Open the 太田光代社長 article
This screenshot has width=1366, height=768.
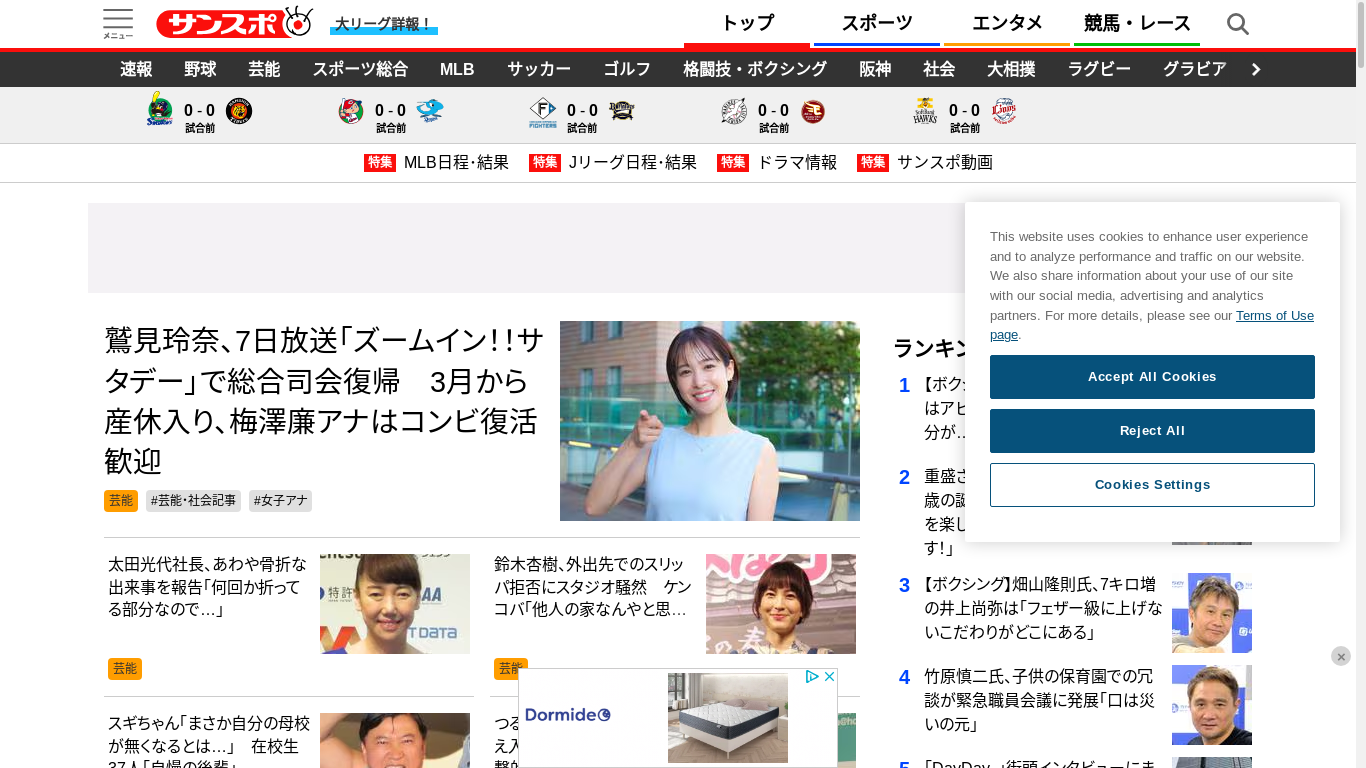click(208, 587)
